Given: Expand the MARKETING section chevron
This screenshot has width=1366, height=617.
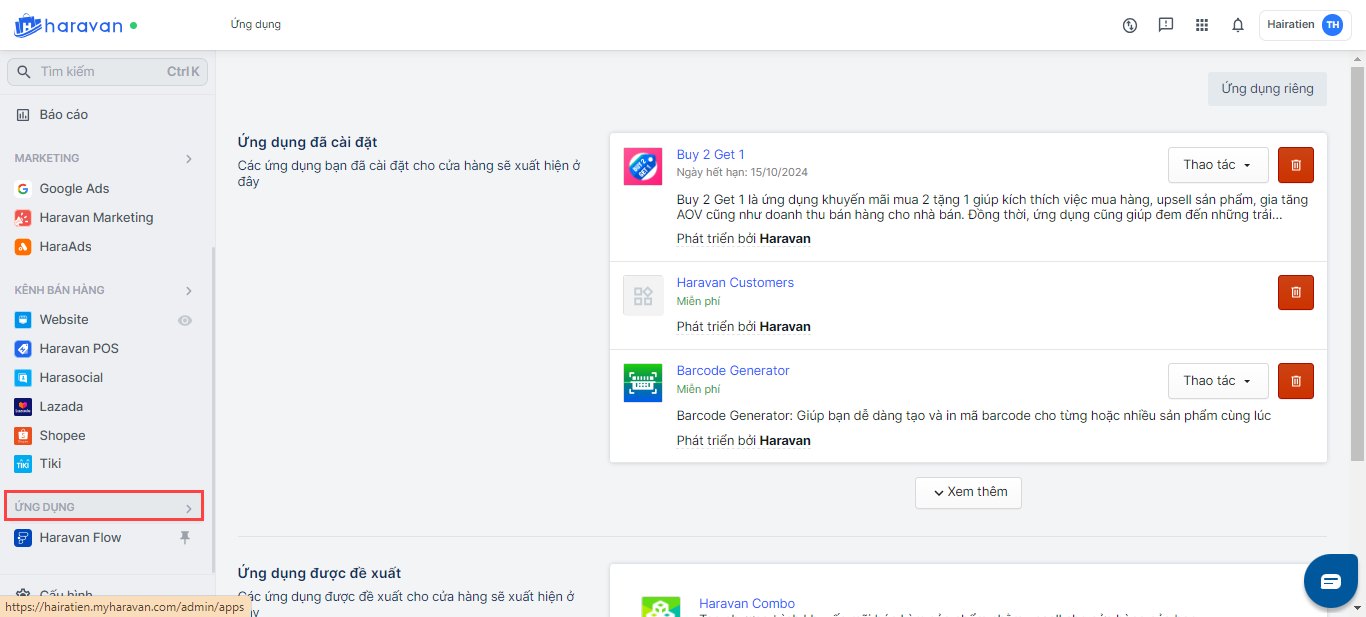Looking at the screenshot, I should click(189, 159).
